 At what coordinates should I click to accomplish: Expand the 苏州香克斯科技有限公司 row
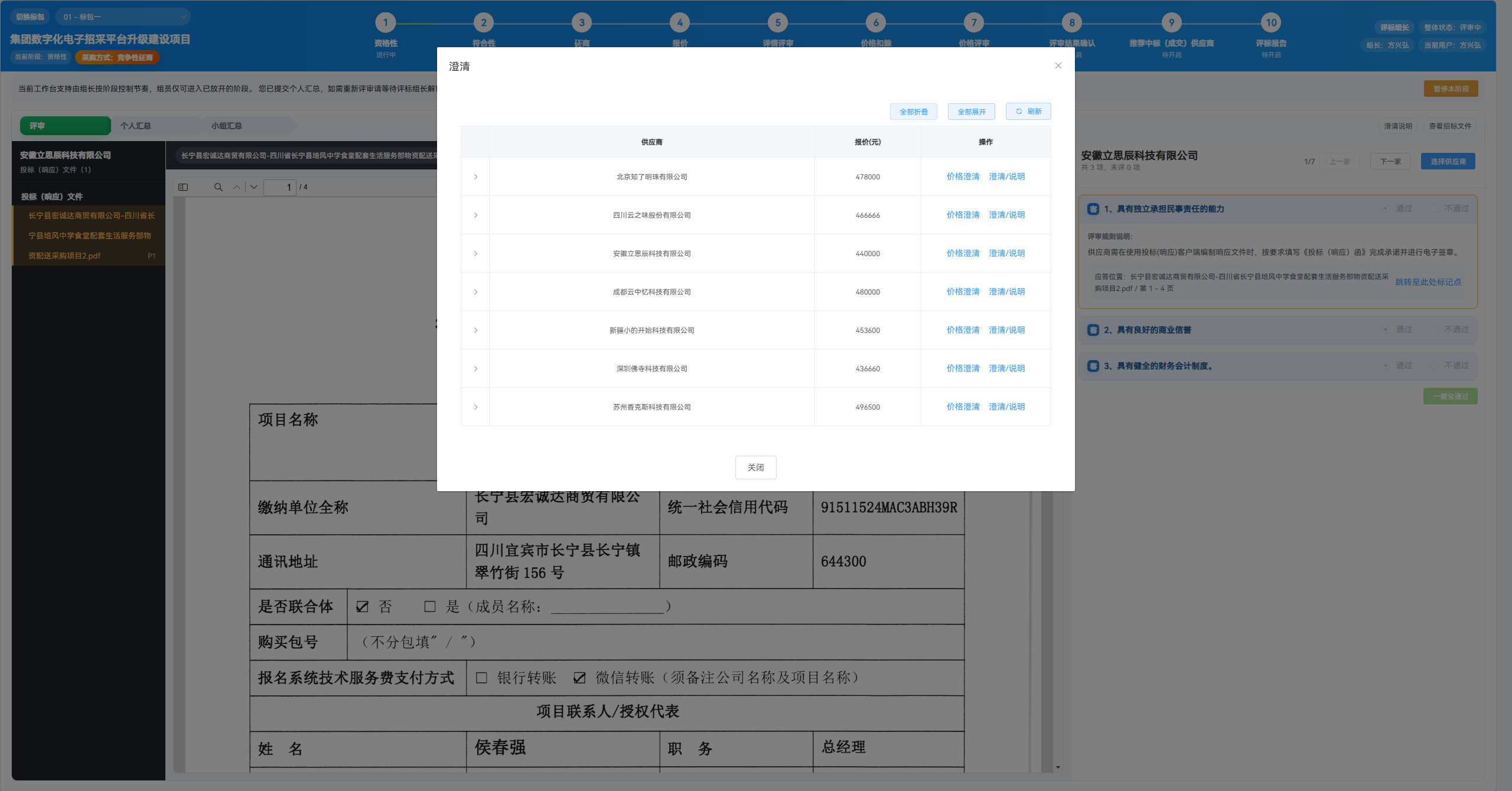[475, 407]
